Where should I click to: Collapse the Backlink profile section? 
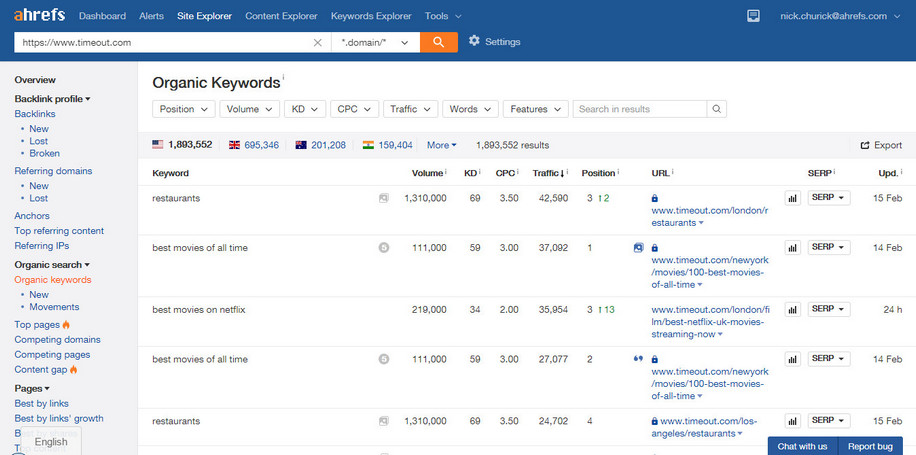click(x=52, y=99)
